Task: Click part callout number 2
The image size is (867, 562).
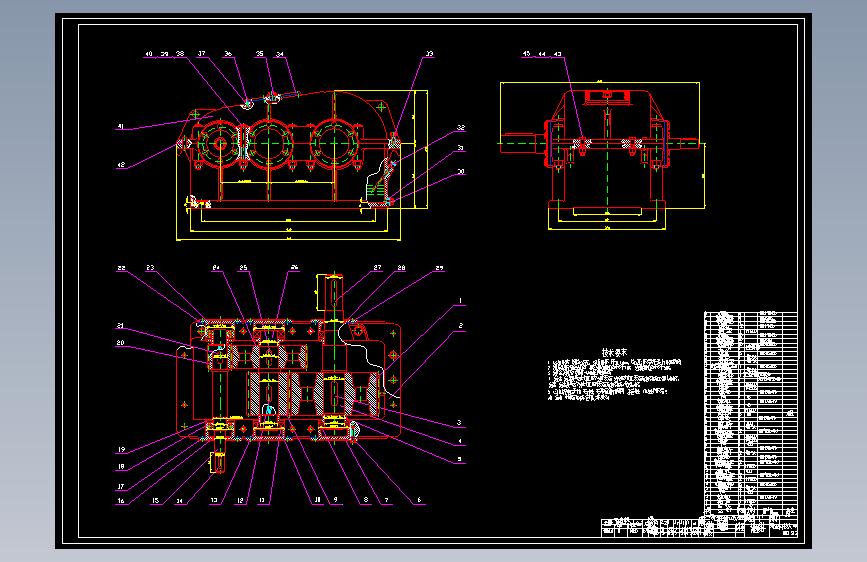Action: coord(460,326)
